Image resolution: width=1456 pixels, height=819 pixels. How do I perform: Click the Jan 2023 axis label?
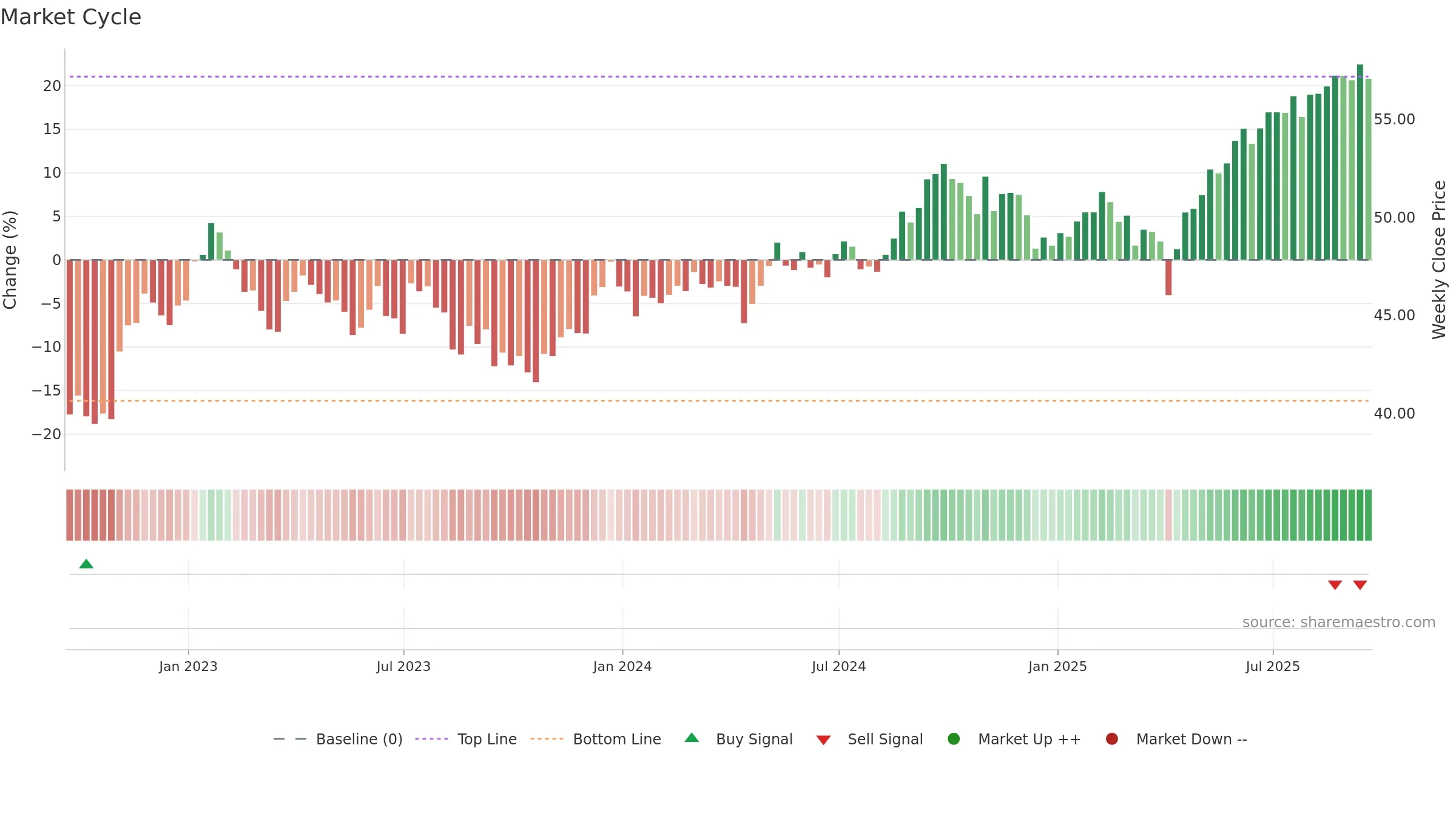[188, 666]
